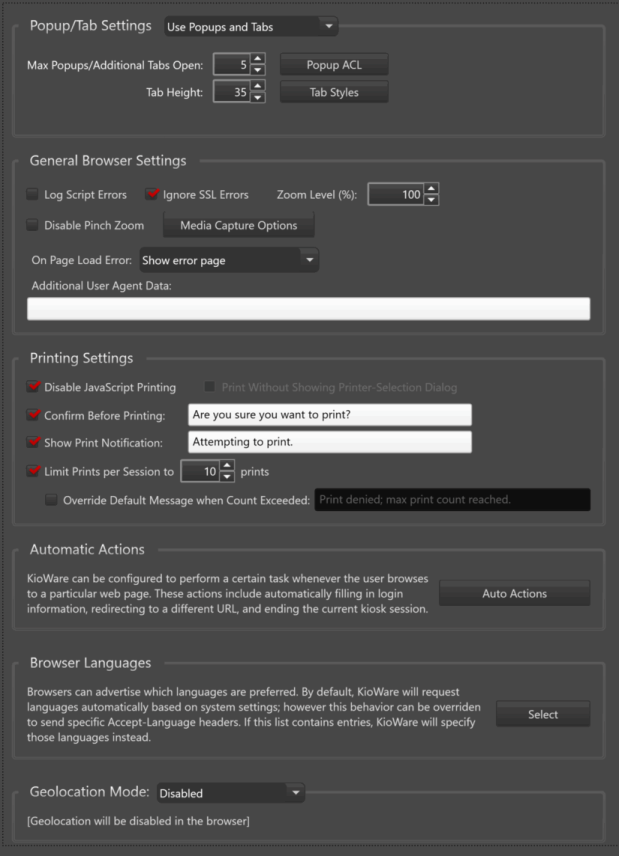Edit the 'Attempting to print.' field
The height and width of the screenshot is (856, 619).
pos(330,442)
